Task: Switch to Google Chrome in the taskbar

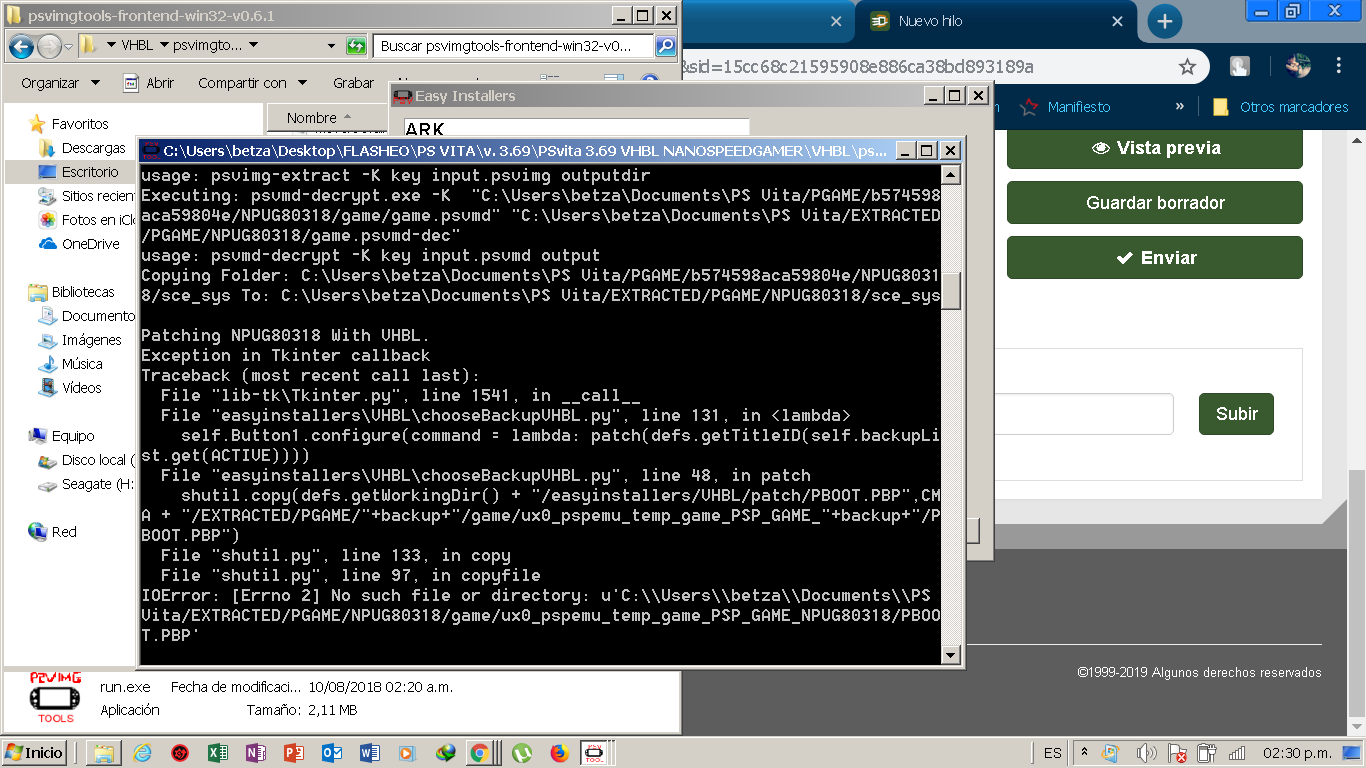Action: (480, 753)
